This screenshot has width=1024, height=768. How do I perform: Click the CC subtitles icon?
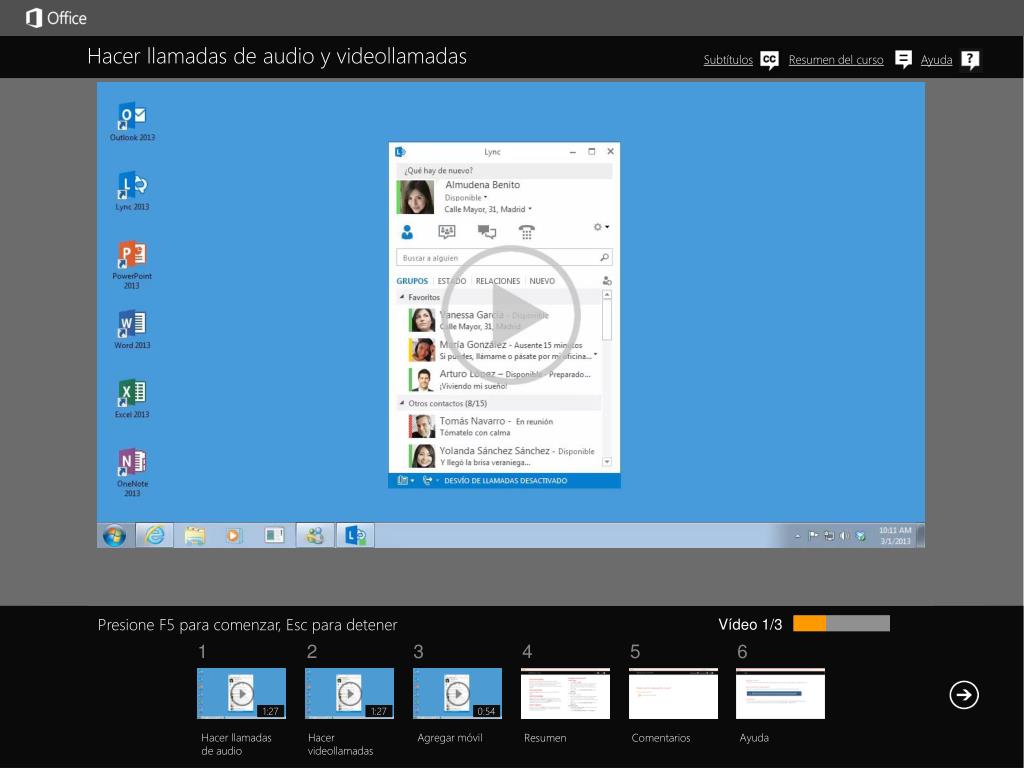coord(770,60)
